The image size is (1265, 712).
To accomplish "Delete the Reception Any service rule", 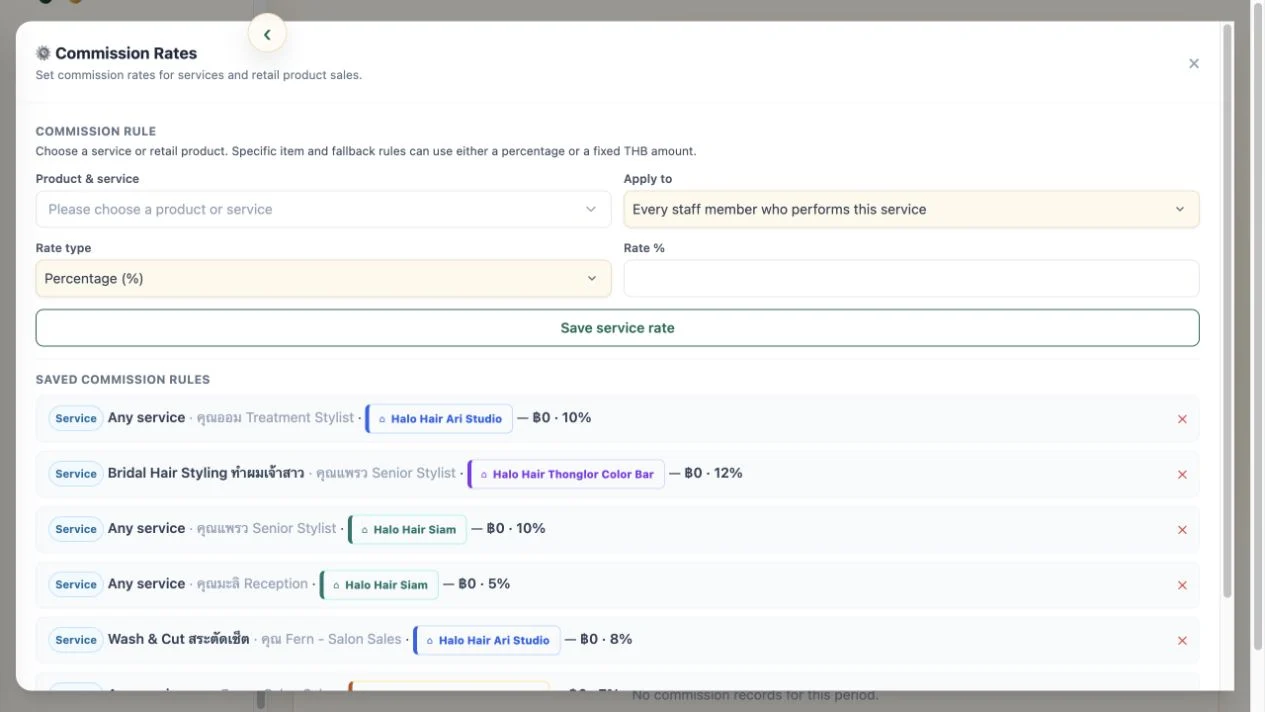I will click(x=1182, y=585).
